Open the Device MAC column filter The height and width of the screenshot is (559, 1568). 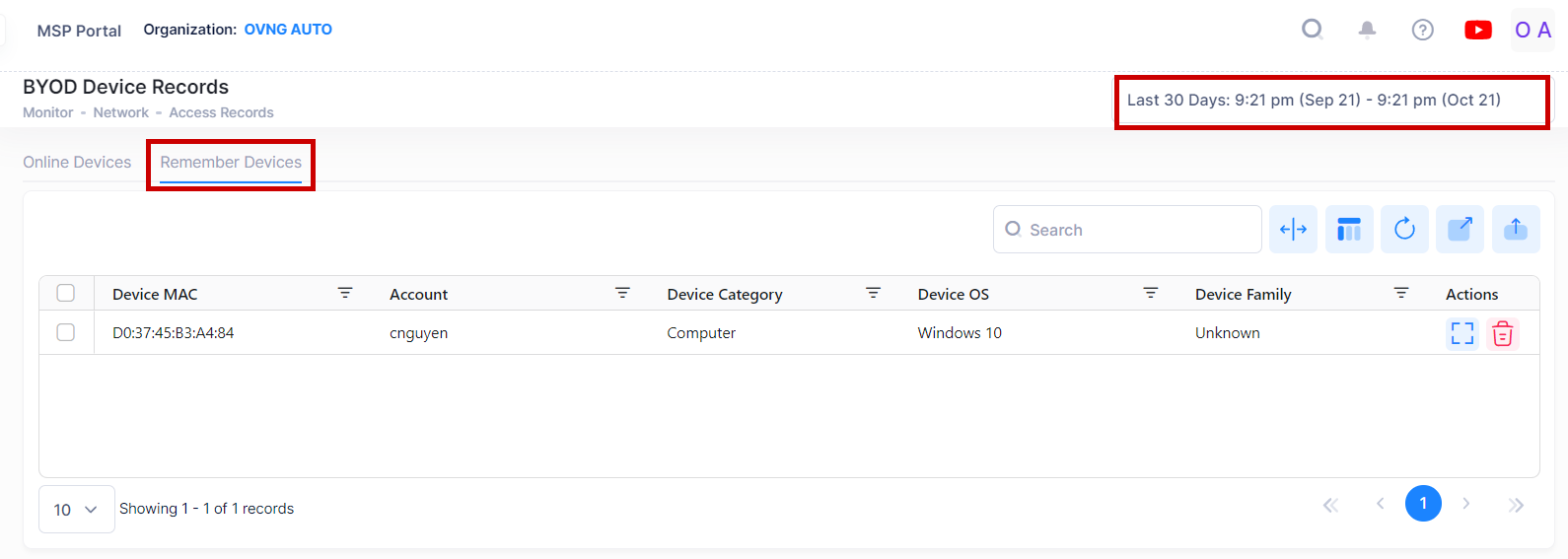[x=345, y=293]
